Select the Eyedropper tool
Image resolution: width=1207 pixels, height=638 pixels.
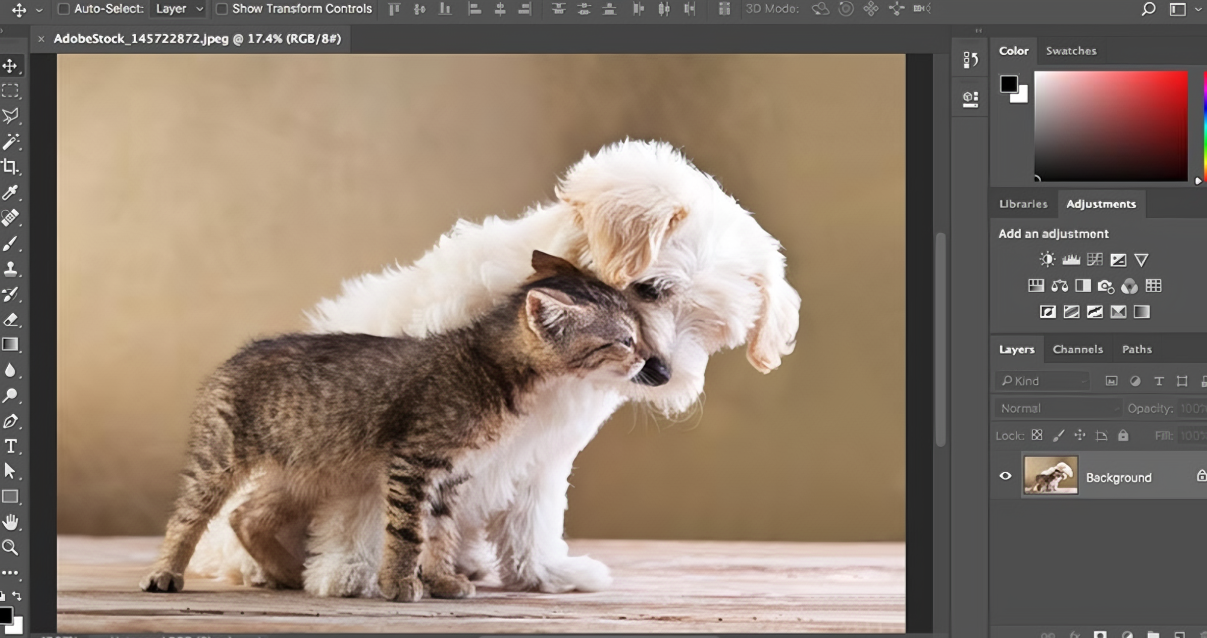tap(13, 192)
